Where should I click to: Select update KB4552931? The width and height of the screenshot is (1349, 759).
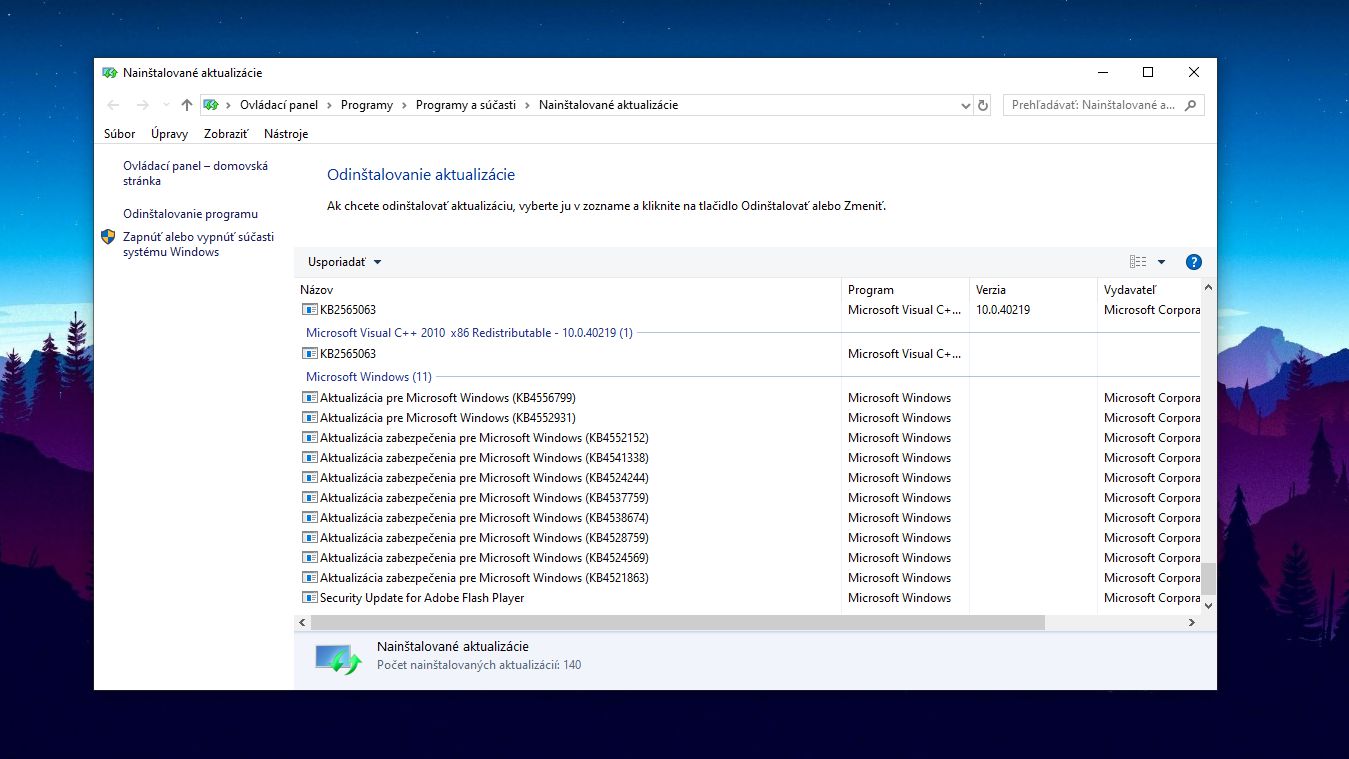(748, 418)
